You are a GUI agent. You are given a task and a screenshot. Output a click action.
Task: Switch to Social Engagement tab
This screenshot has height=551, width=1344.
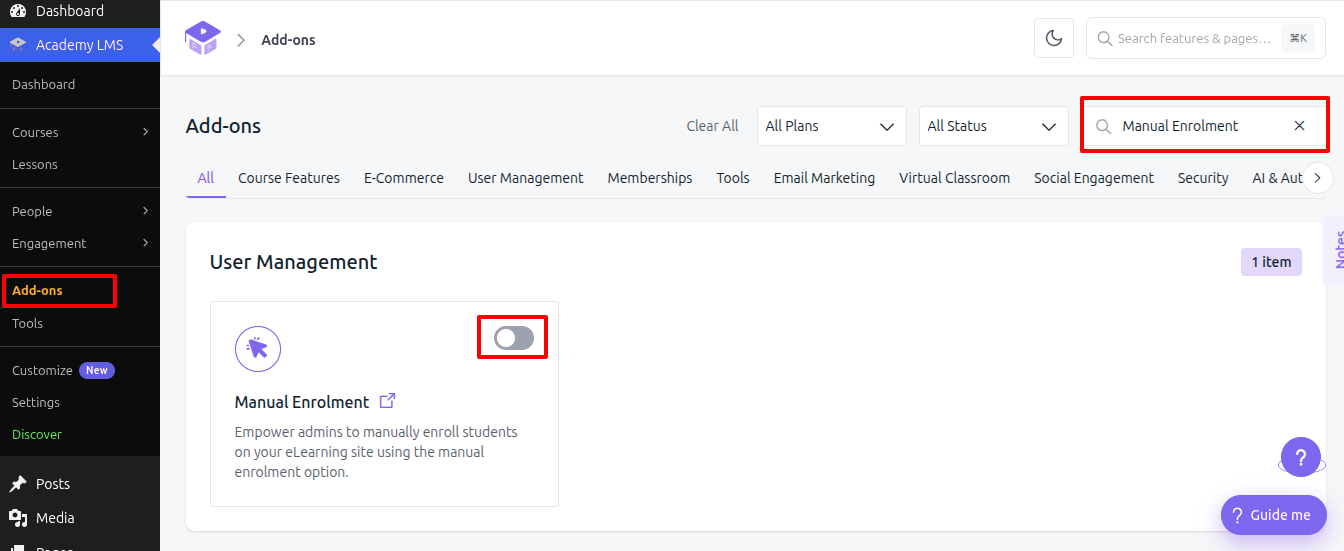coord(1094,178)
